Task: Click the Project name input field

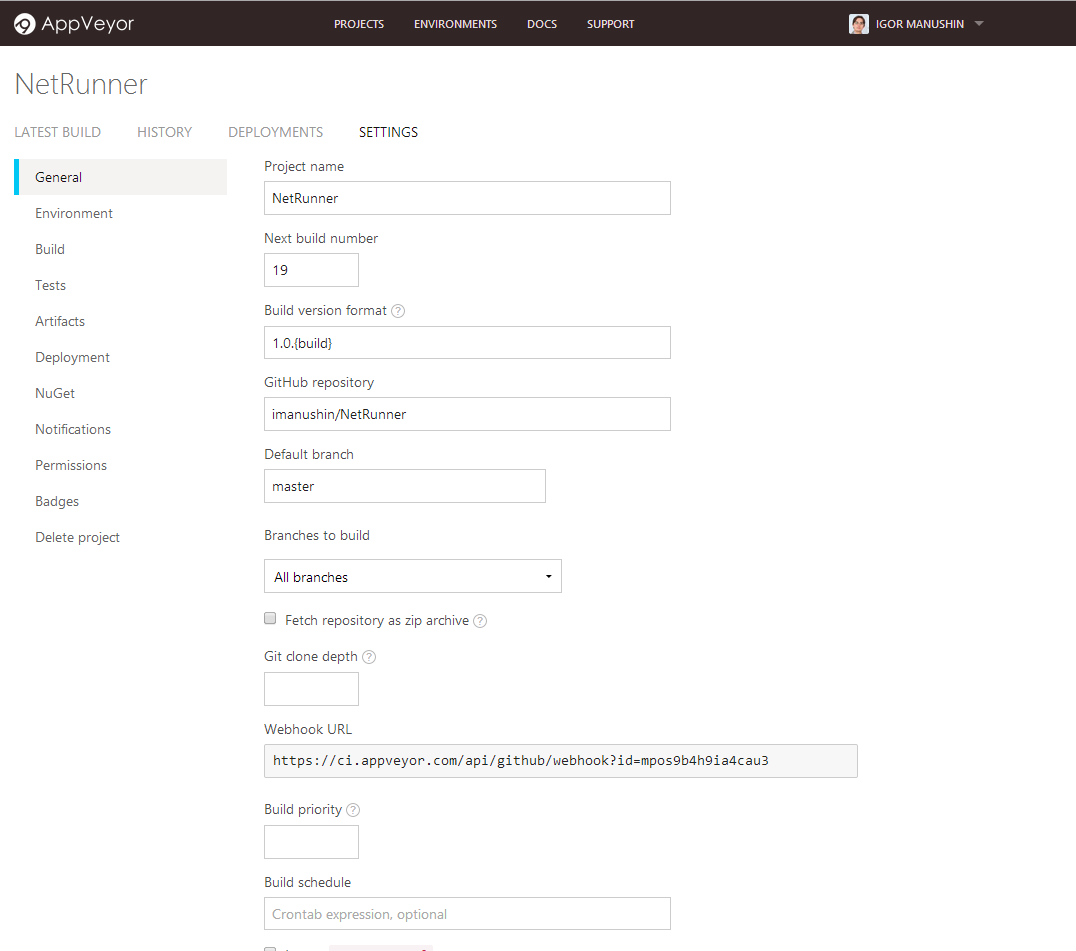Action: pyautogui.click(x=467, y=198)
